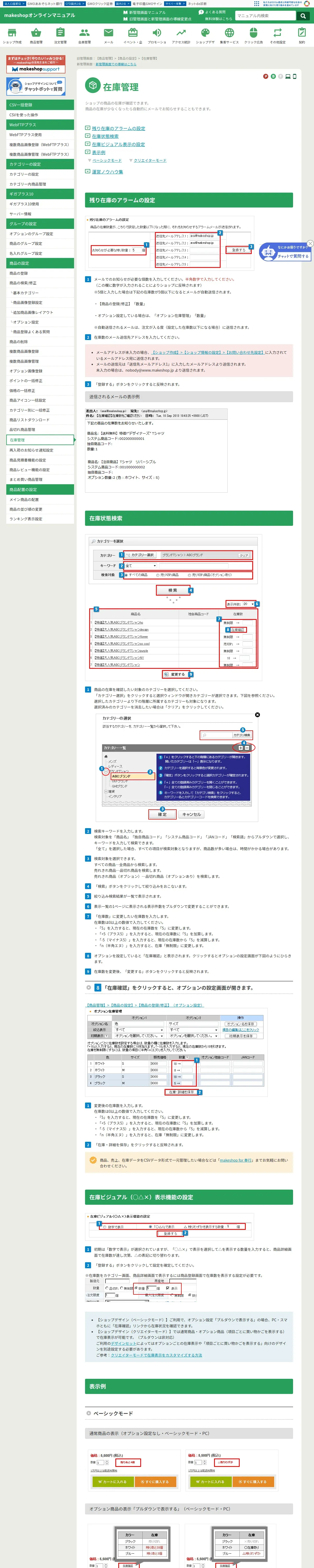
Task: Open the ショップデザ palette icon
Action: [205, 35]
